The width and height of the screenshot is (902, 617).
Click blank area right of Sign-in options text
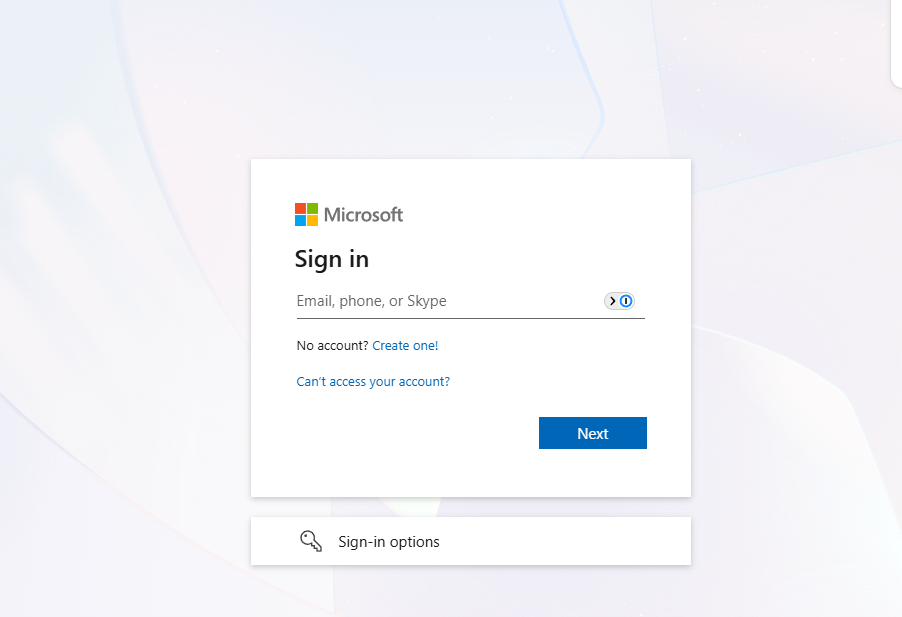pos(564,541)
